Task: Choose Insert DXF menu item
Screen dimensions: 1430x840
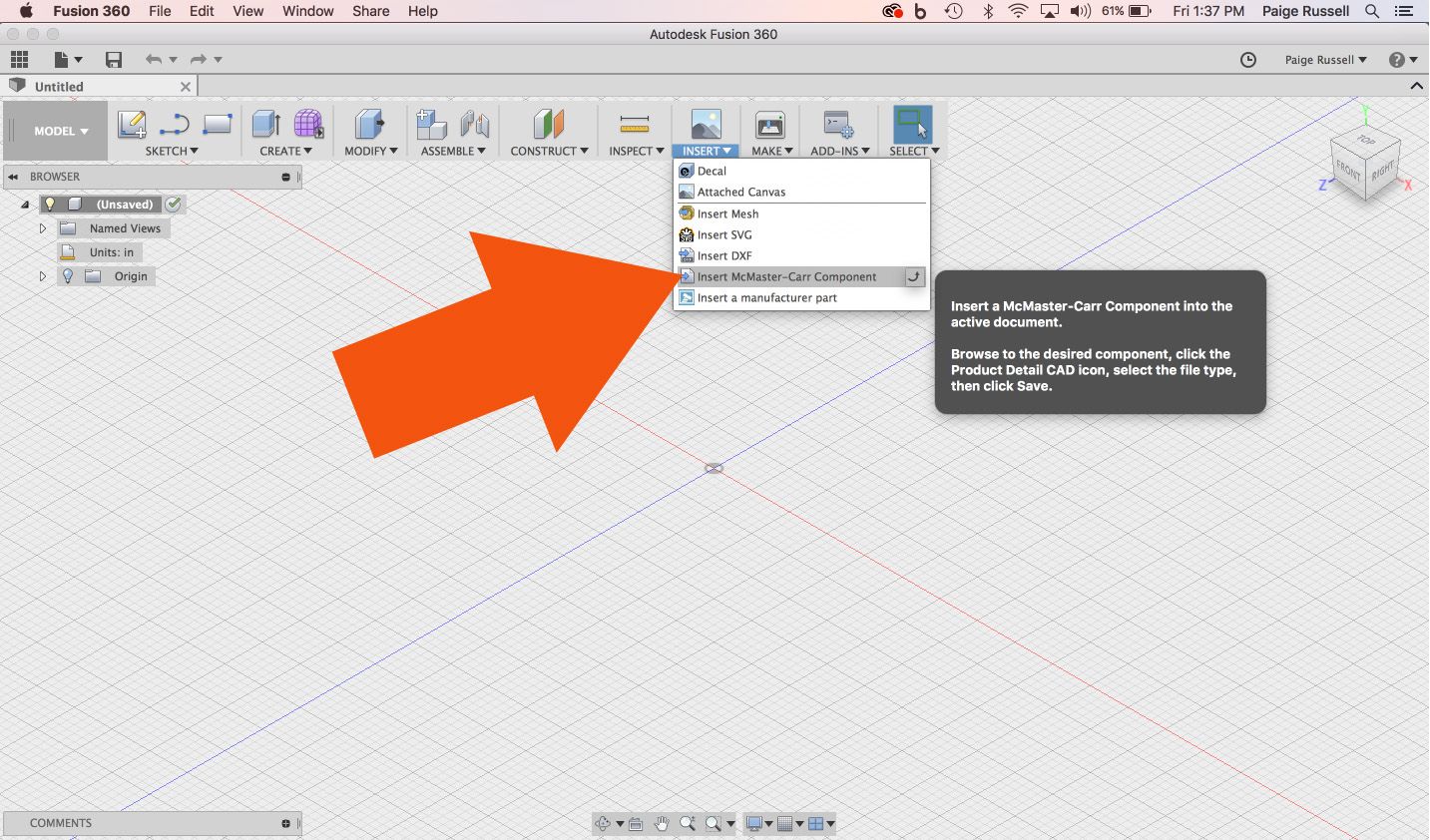Action: 802,256
